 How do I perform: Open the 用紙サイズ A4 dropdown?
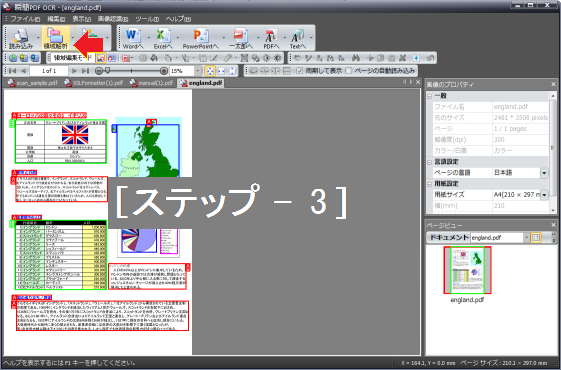pyautogui.click(x=544, y=195)
